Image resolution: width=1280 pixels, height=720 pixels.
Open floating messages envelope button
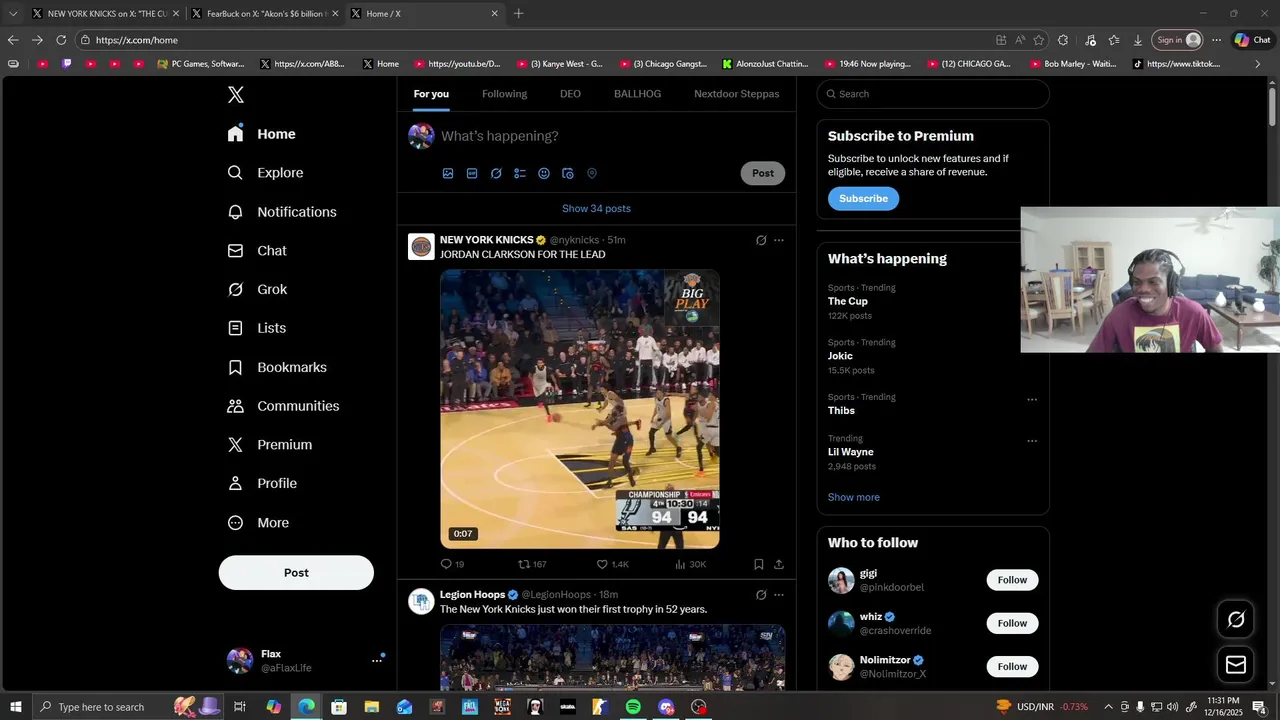1236,665
